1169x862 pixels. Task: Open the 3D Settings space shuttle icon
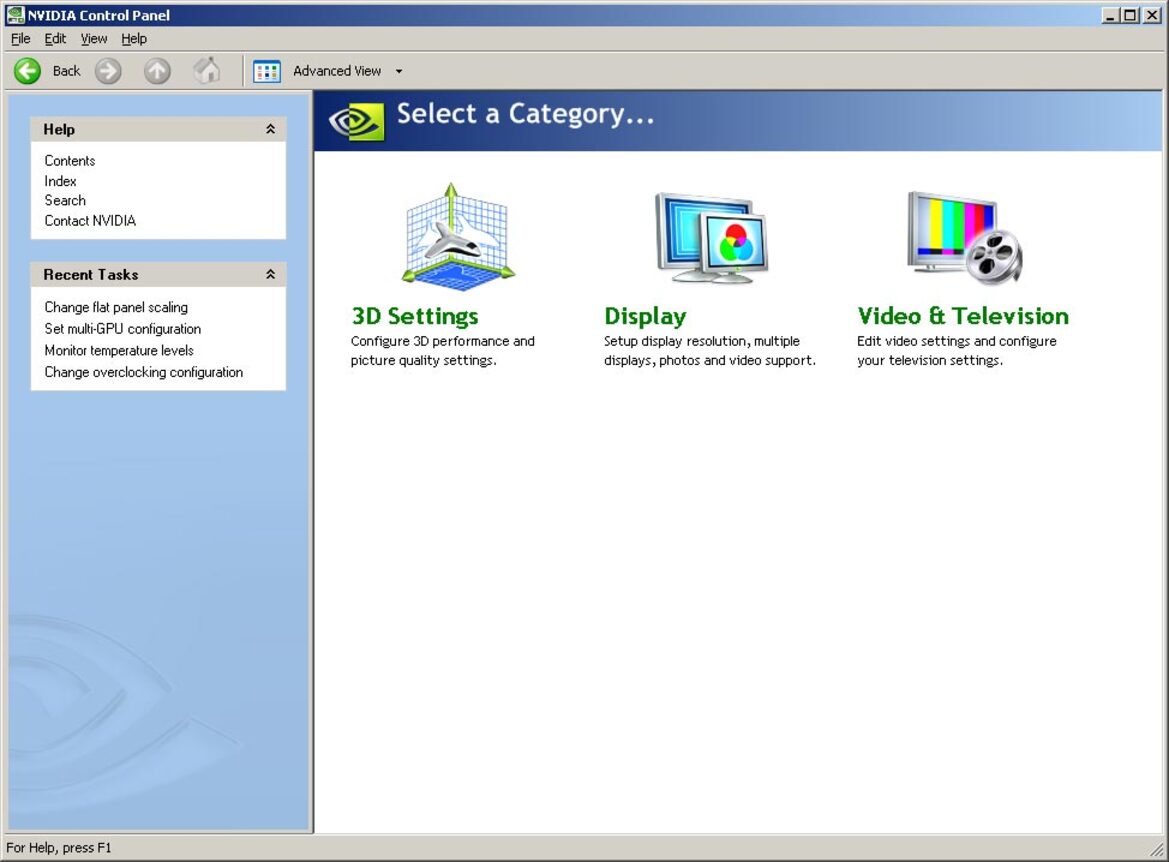coord(457,236)
